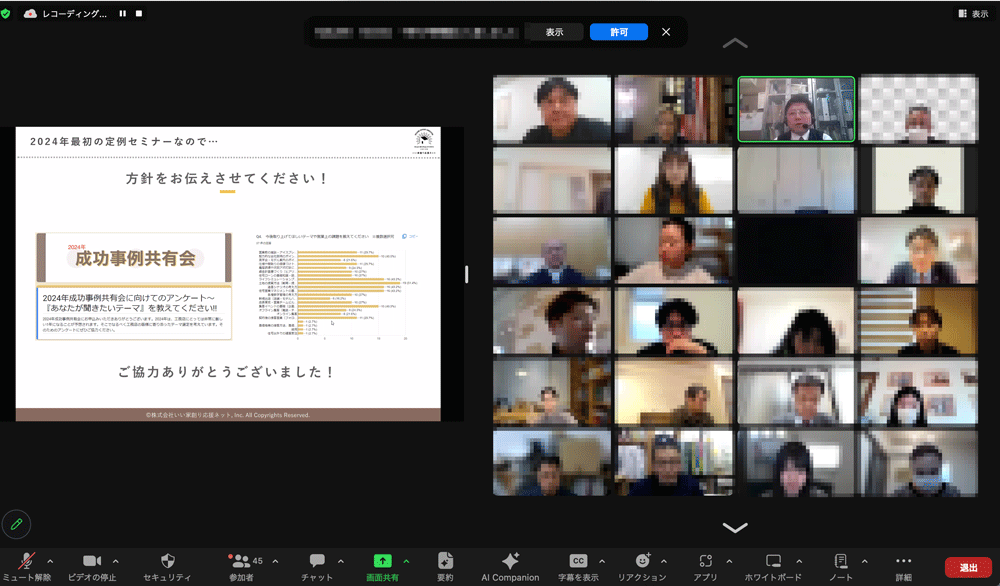Pause recording in the top bar

123,14
